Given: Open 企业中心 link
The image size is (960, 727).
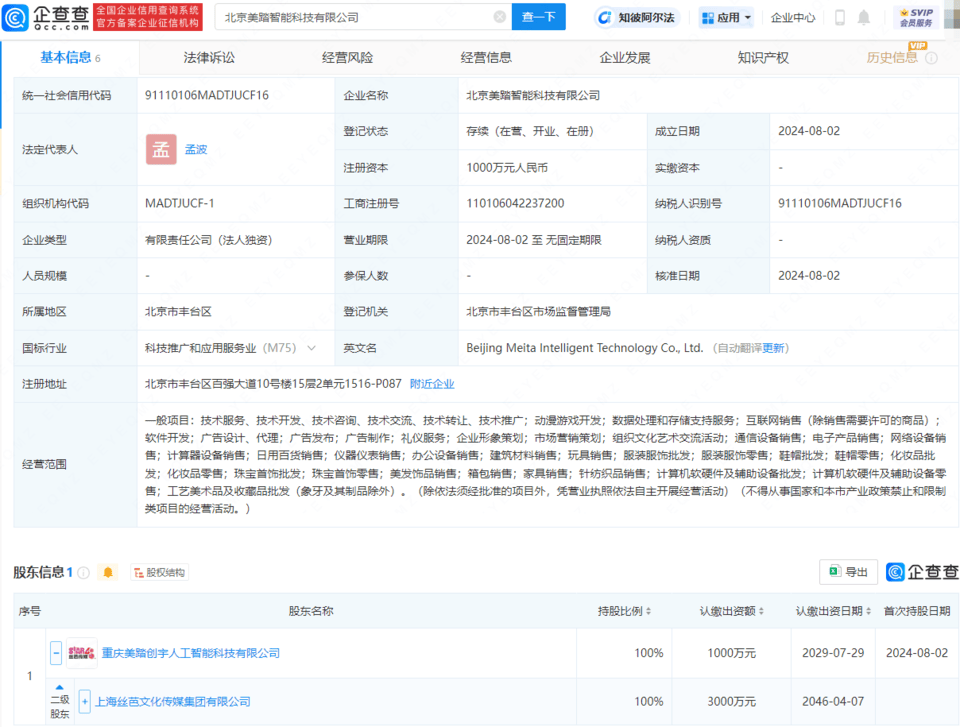Looking at the screenshot, I should point(793,18).
